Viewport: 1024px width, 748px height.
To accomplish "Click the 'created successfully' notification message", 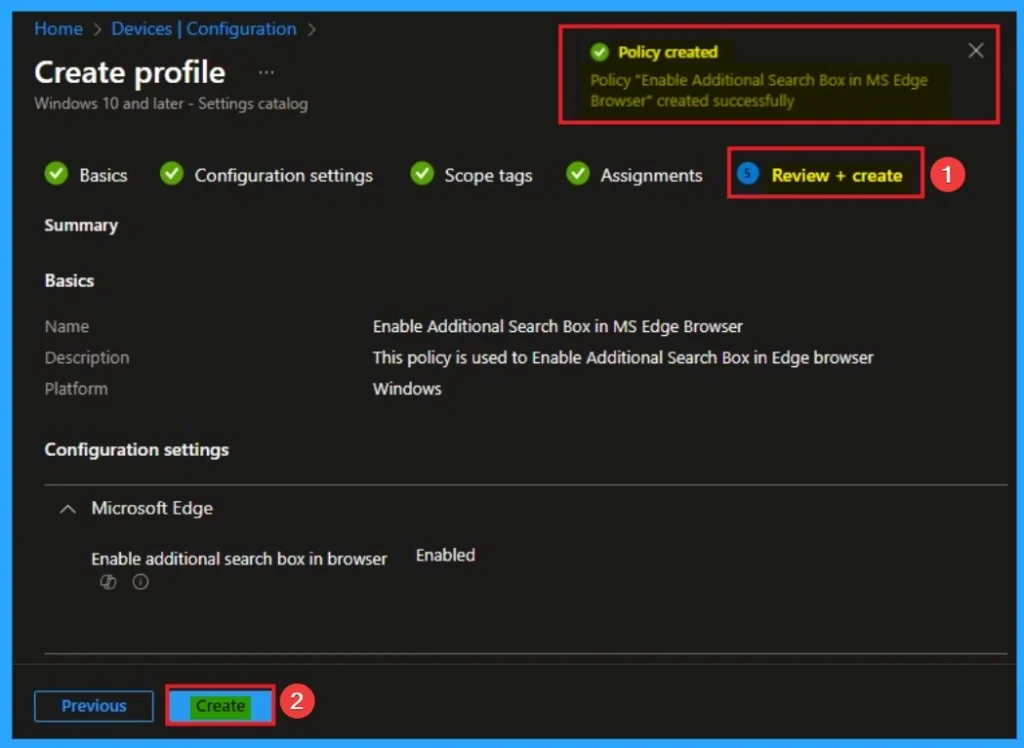I will tap(758, 90).
